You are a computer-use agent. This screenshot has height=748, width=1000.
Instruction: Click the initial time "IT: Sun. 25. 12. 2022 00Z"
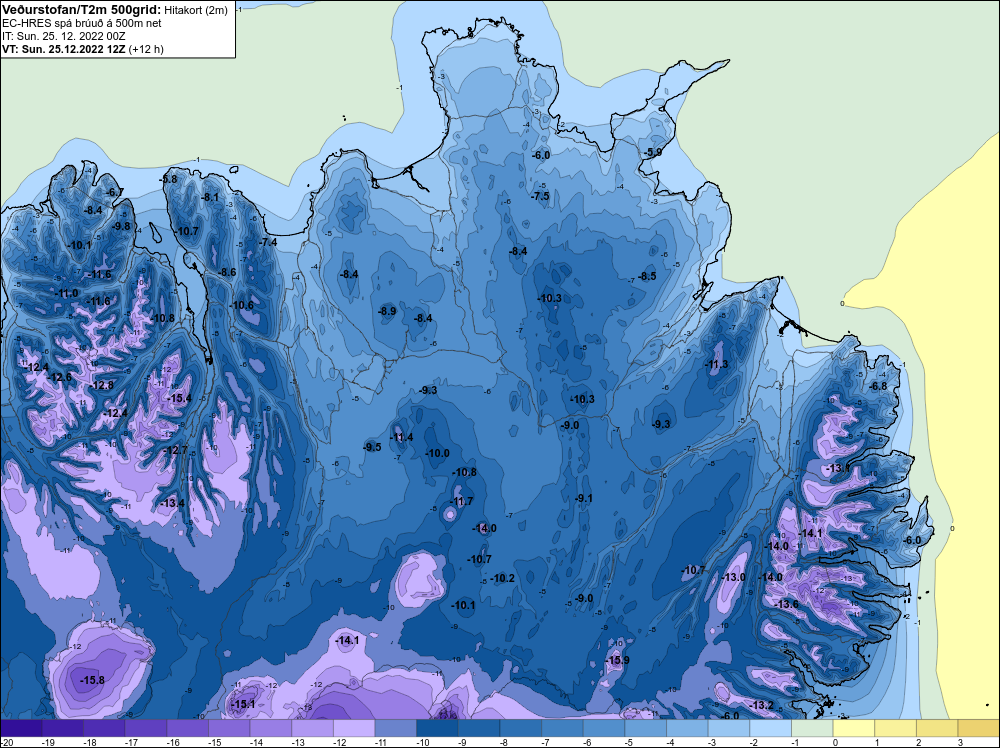click(x=64, y=36)
